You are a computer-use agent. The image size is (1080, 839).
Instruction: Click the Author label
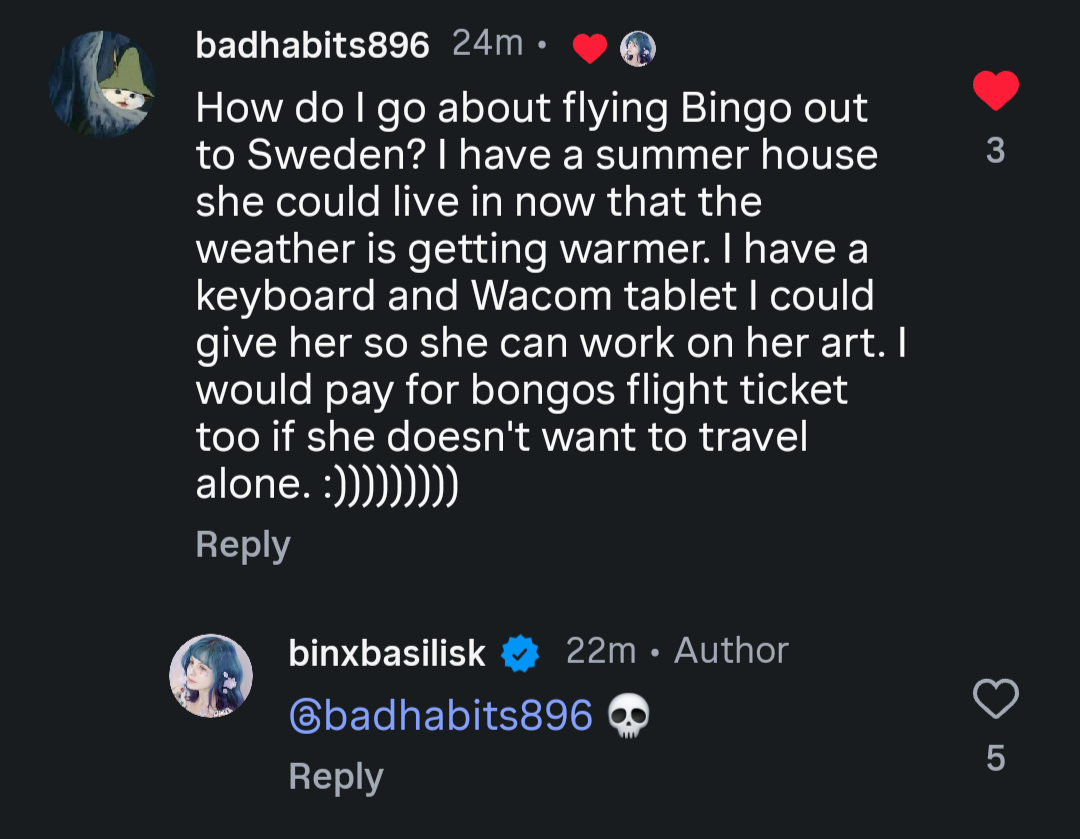coord(731,651)
